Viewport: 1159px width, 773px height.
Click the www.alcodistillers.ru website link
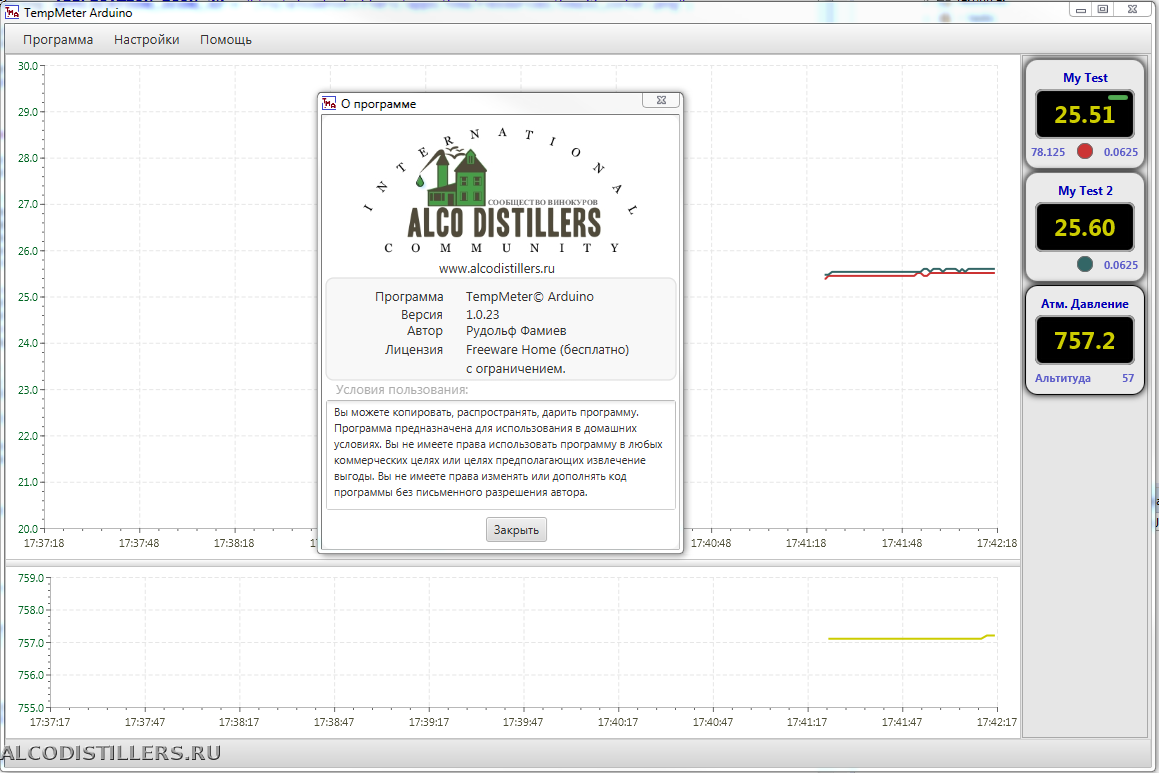pyautogui.click(x=497, y=268)
